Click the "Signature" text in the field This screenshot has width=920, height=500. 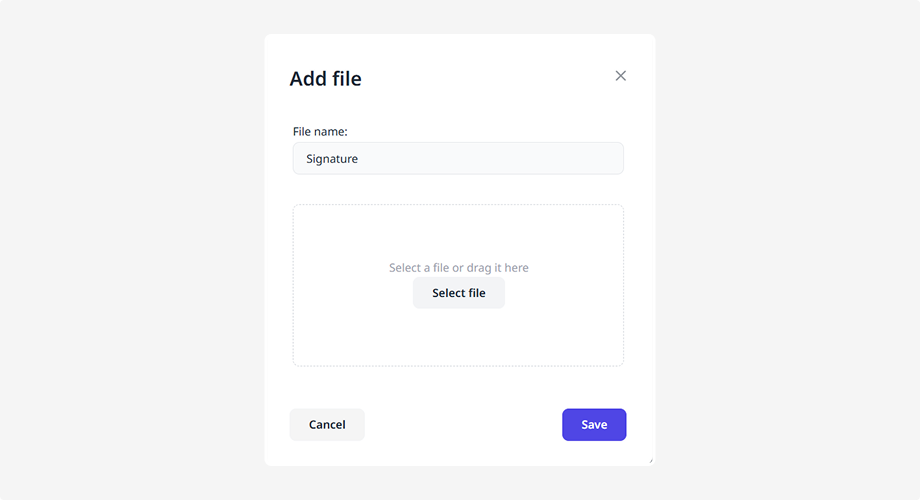pos(332,158)
